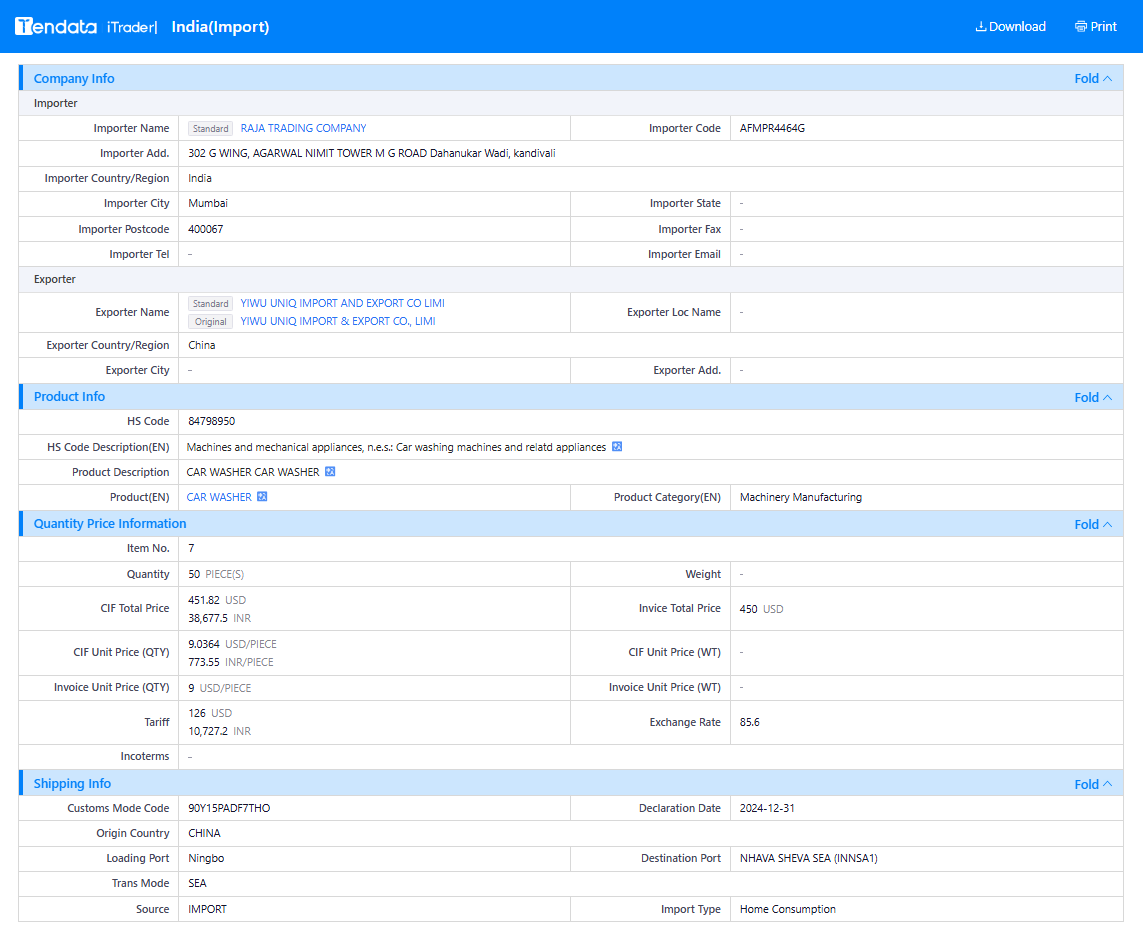Open original exporter YIWU UNIQ IMPORT & EXPORT link

pyautogui.click(x=338, y=321)
